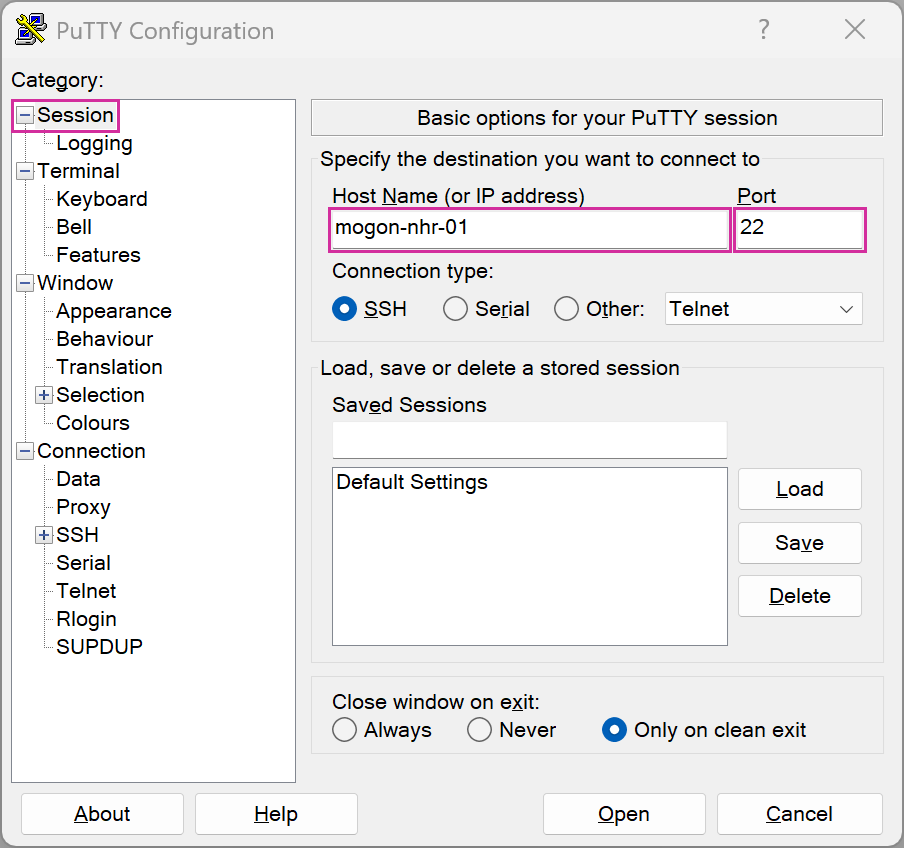Select the Other connection type radio
The width and height of the screenshot is (904, 848).
(x=567, y=309)
